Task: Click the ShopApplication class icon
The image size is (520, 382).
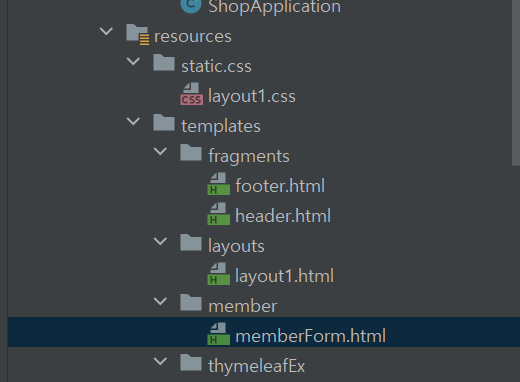Action: point(191,6)
